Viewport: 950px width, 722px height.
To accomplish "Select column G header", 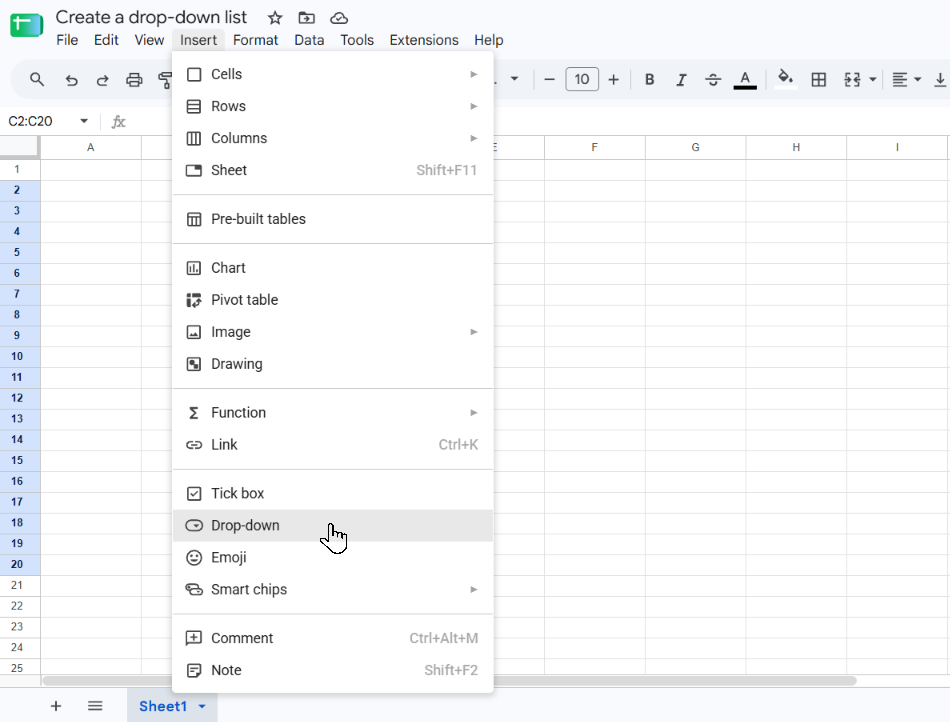I will click(696, 147).
